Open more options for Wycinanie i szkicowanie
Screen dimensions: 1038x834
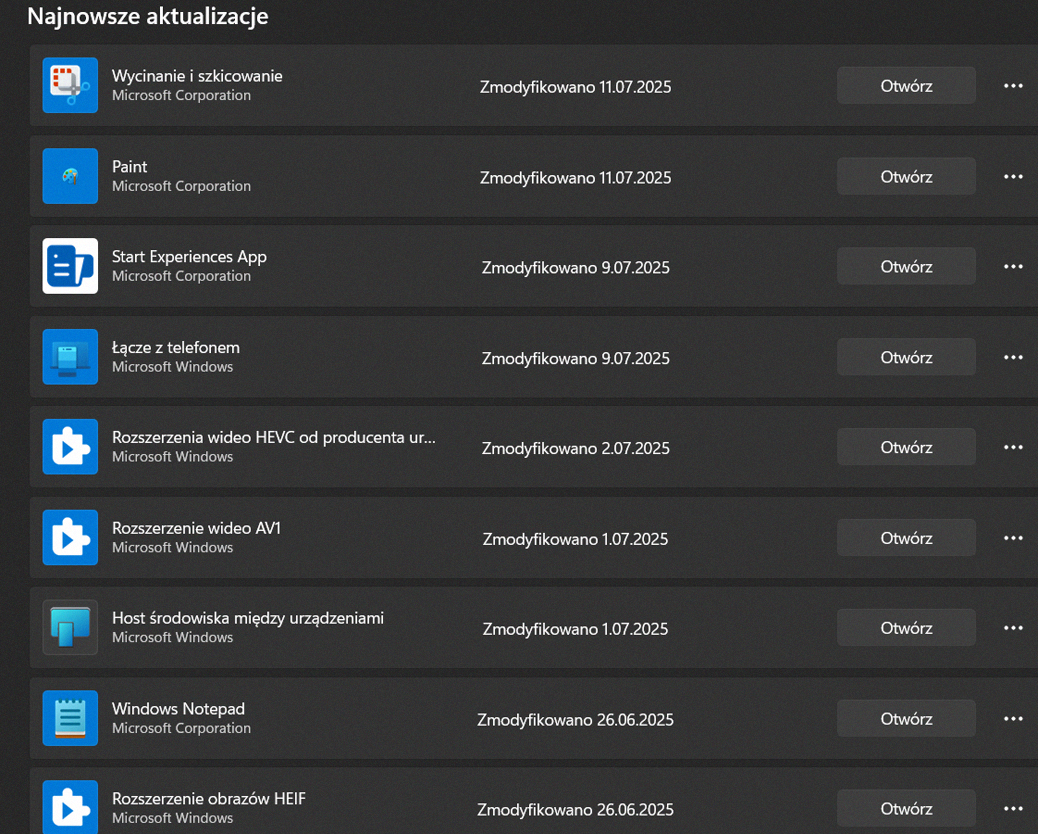(1013, 86)
